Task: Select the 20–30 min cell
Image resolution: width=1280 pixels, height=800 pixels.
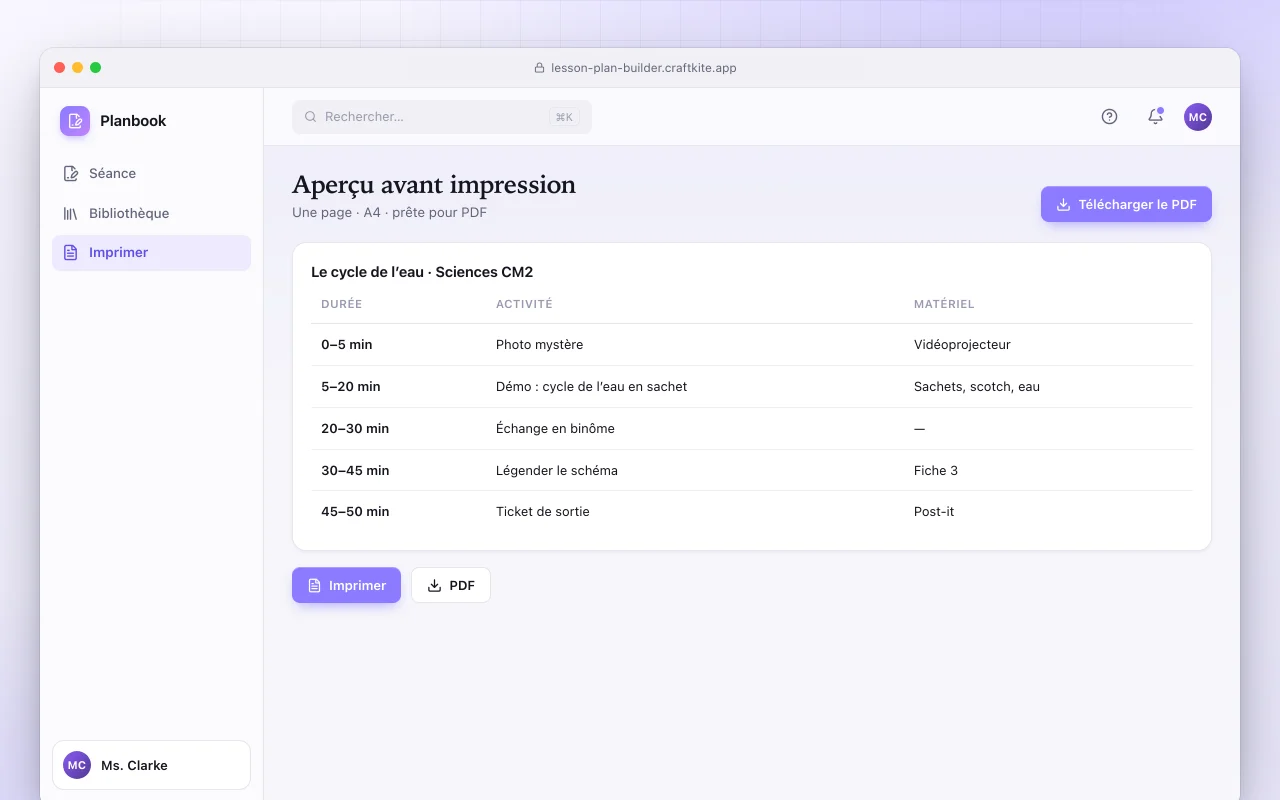Action: pyautogui.click(x=355, y=429)
